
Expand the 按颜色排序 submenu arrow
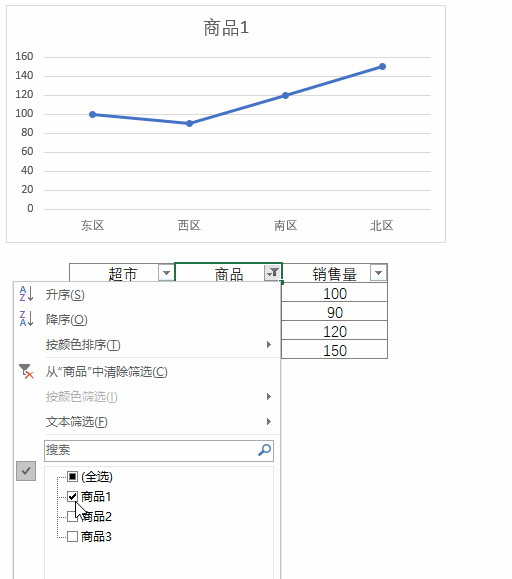269,345
